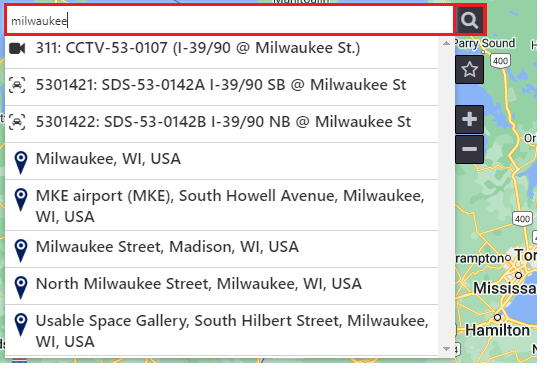Click the pin beside Usable Space Gallery
Screen dimensions: 555x382
(x=21, y=324)
